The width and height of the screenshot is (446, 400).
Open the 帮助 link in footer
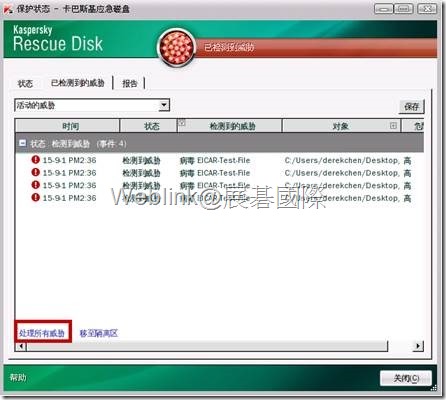(x=18, y=377)
